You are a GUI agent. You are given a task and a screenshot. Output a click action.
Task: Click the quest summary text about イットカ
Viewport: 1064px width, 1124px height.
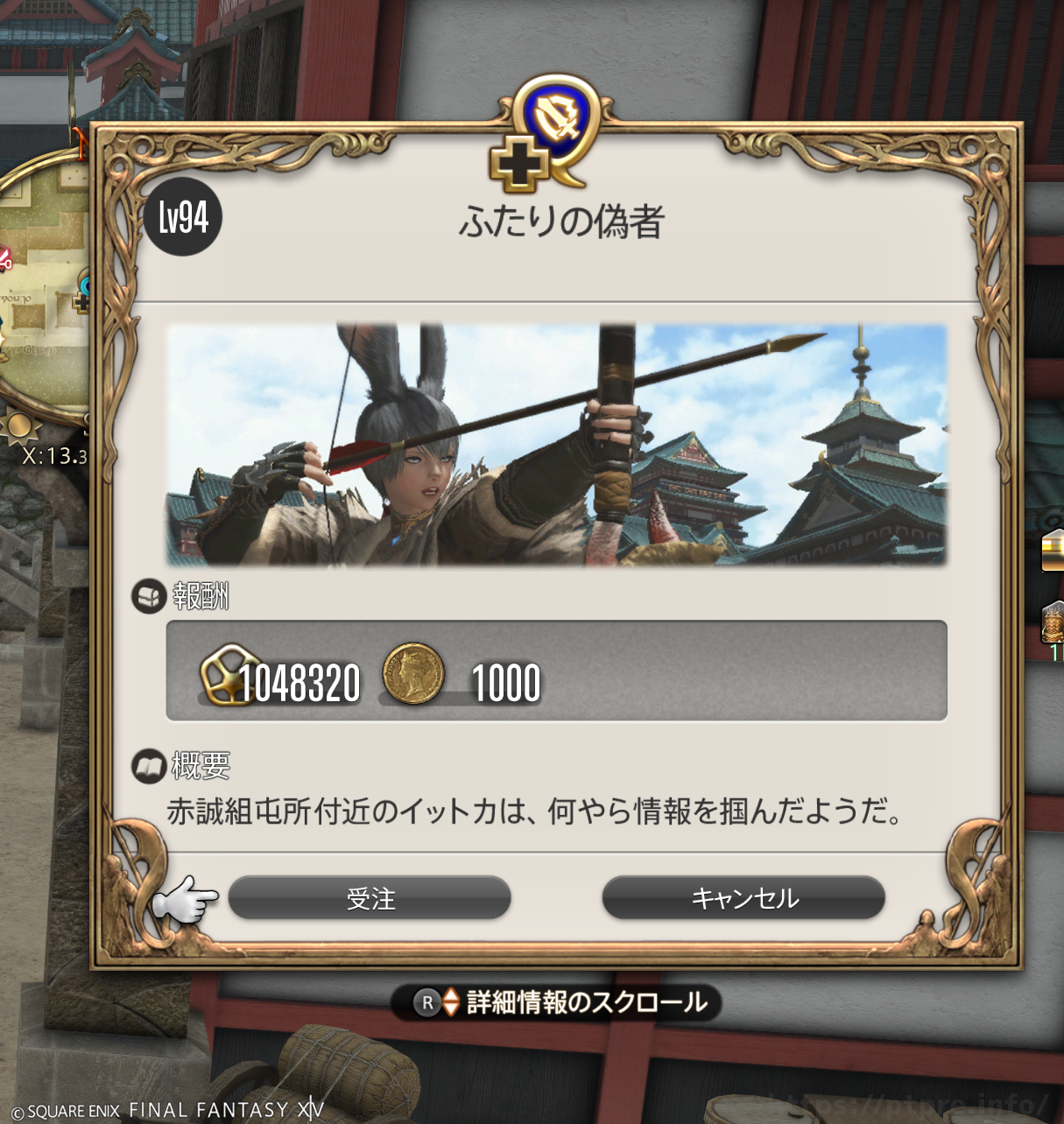[x=535, y=811]
